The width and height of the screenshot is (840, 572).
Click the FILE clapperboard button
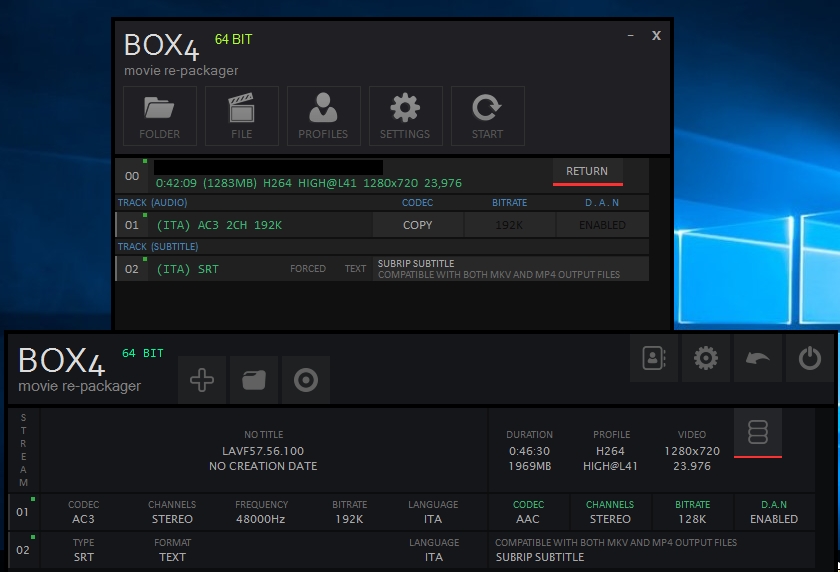pos(242,116)
